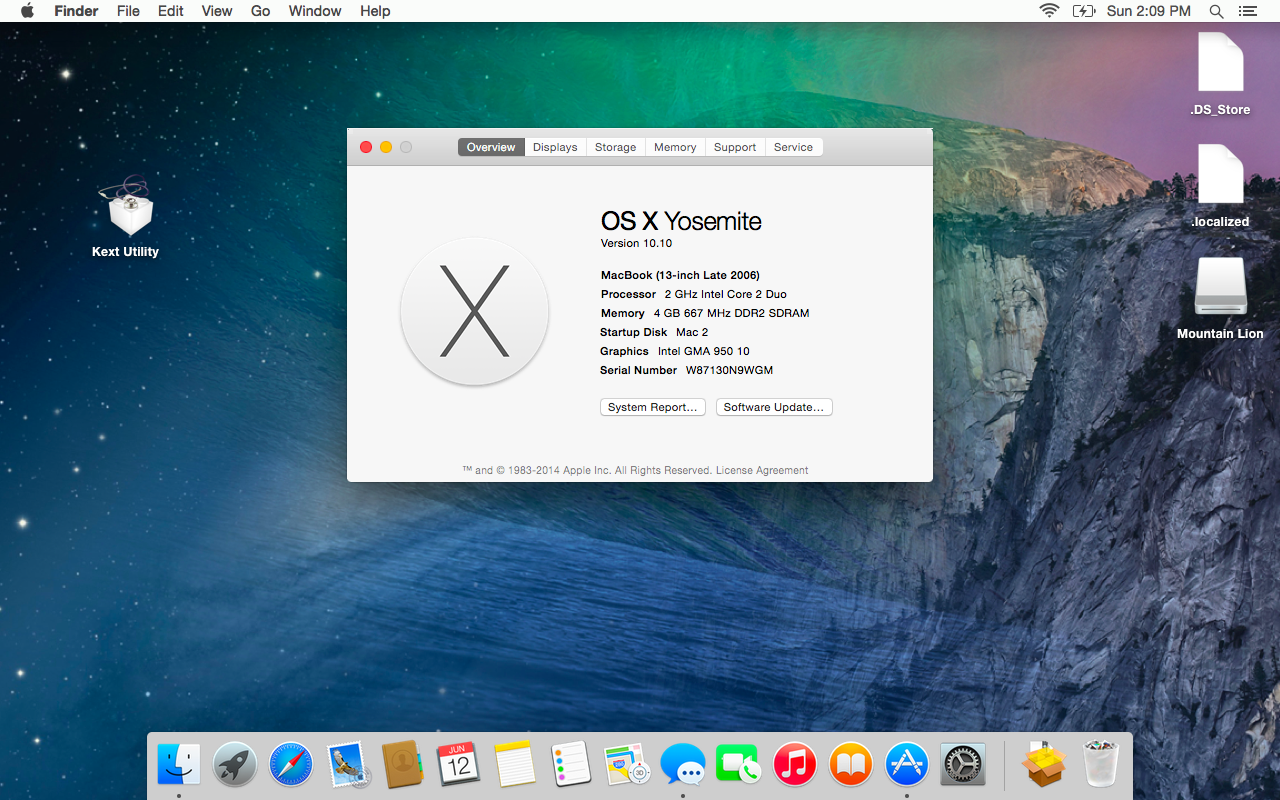Open Calendar icon in Dock
Image resolution: width=1280 pixels, height=800 pixels.
(459, 765)
